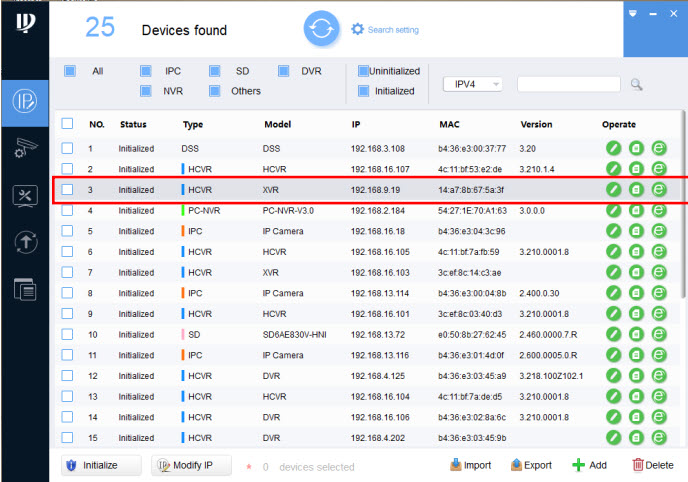Click MAC address 54:27:1E:70:A1:63
Viewport: 688px width, 482px height.
(x=472, y=211)
